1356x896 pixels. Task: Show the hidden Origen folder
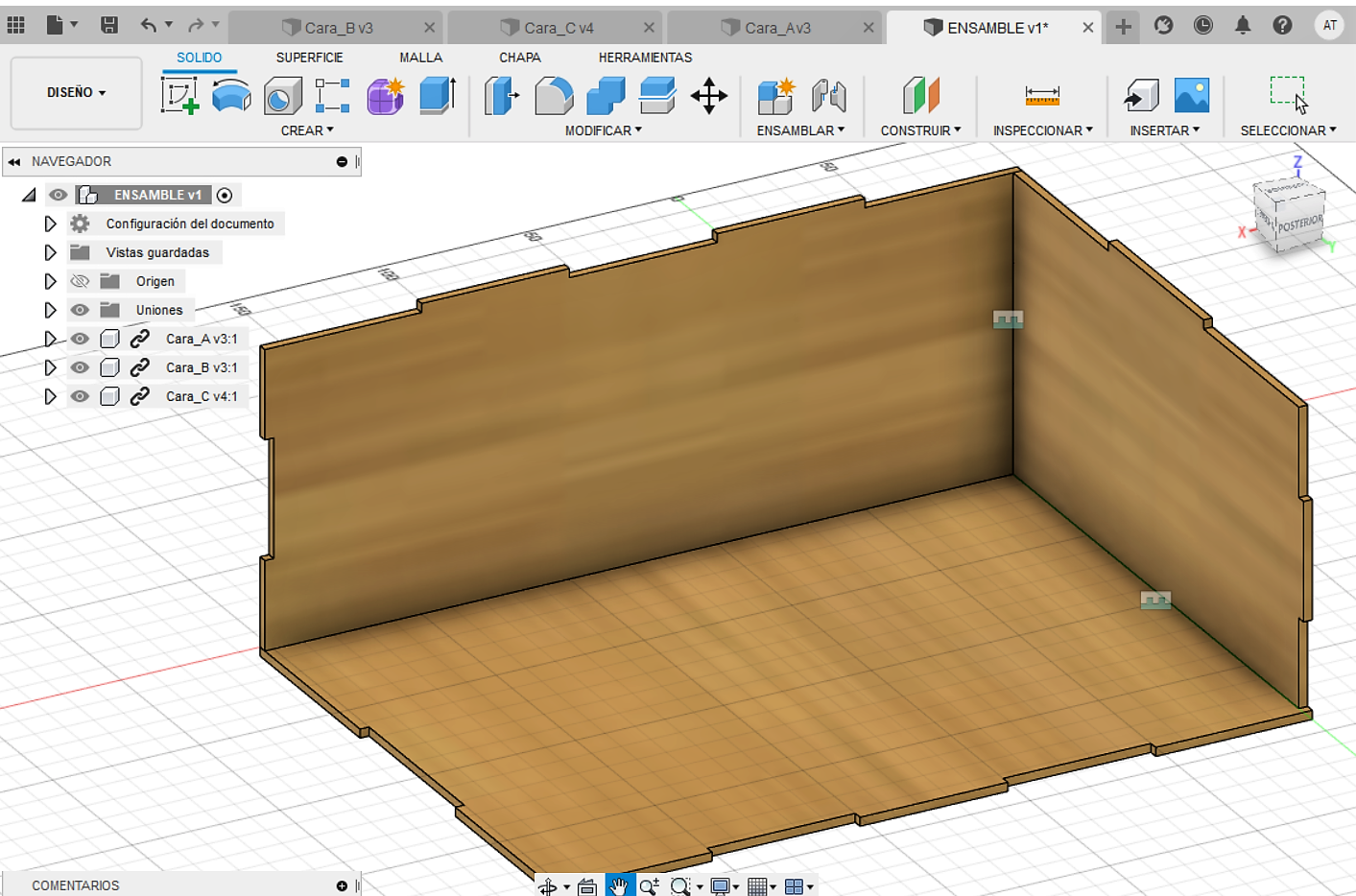80,281
